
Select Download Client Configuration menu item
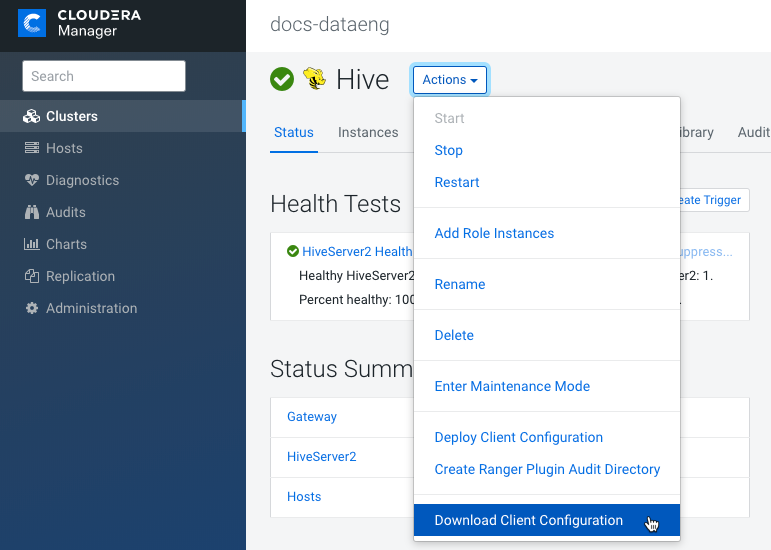528,520
